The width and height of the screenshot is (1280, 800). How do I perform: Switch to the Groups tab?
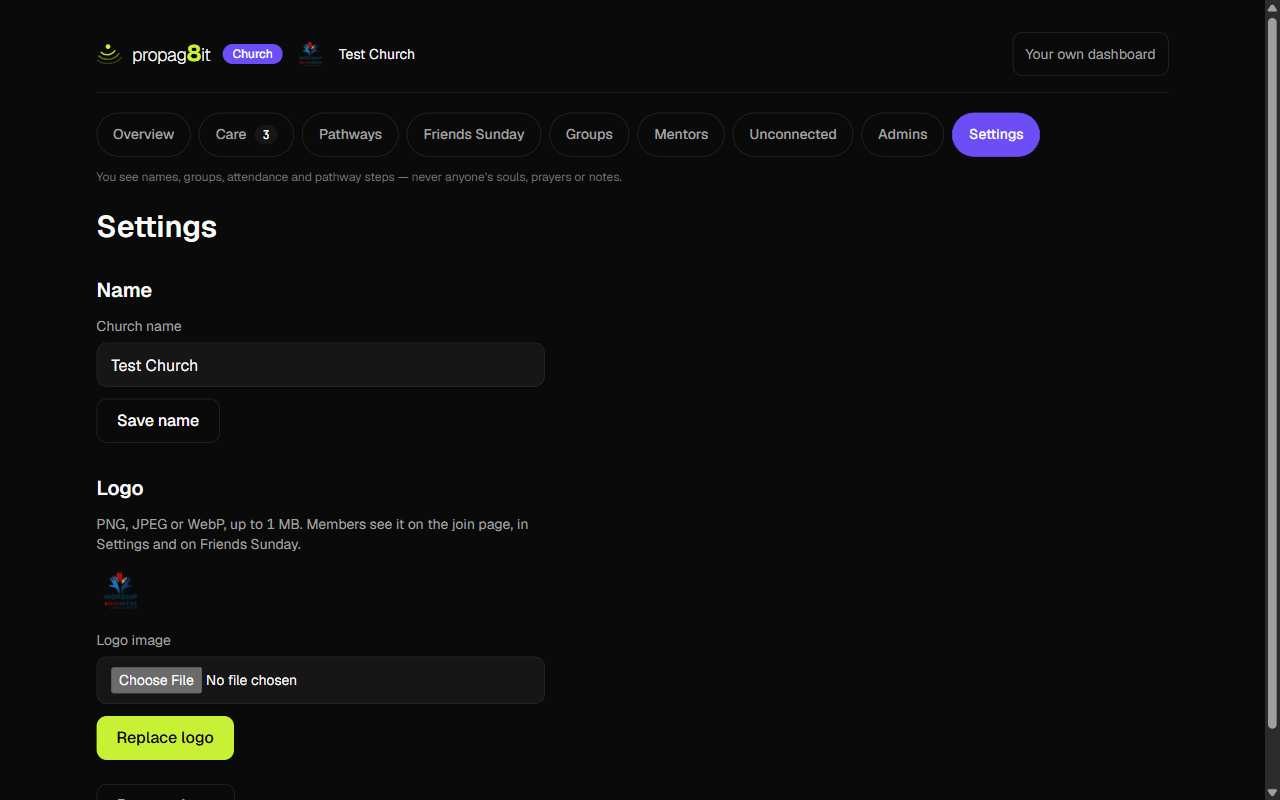pyautogui.click(x=589, y=135)
